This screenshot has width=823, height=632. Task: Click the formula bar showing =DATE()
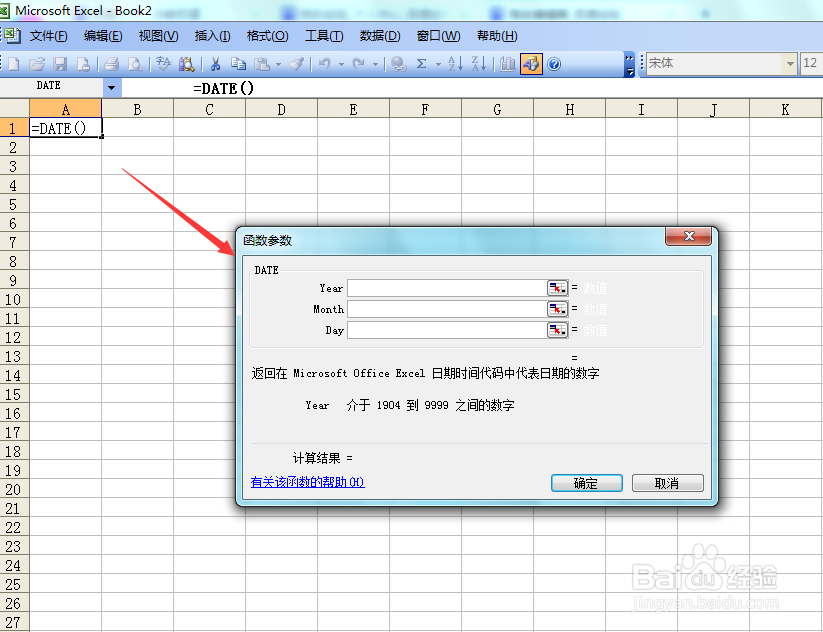coord(471,88)
